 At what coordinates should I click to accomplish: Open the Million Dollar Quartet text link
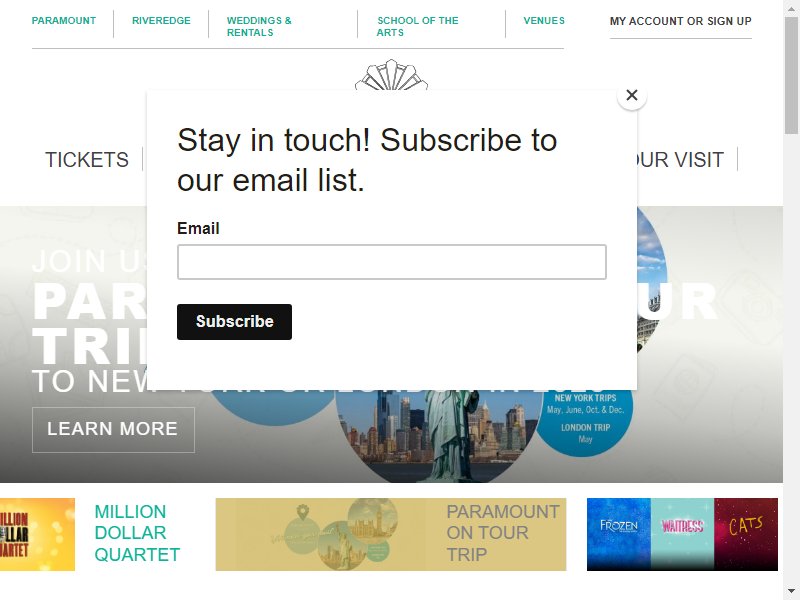tap(137, 533)
